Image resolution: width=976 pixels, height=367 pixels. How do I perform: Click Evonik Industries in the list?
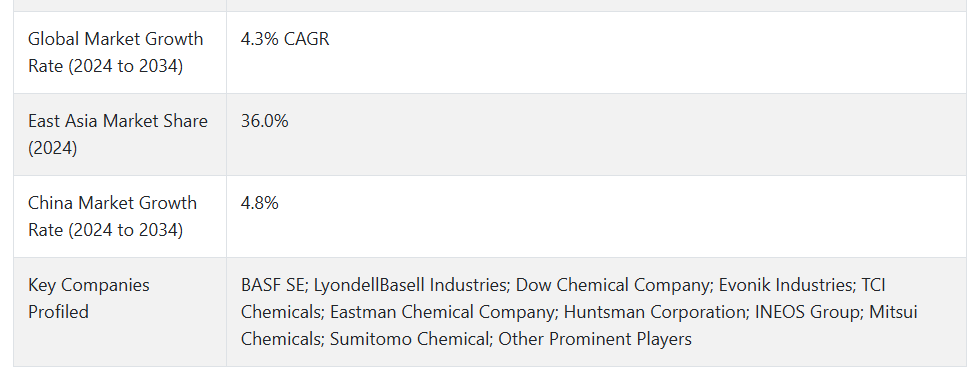click(786, 285)
